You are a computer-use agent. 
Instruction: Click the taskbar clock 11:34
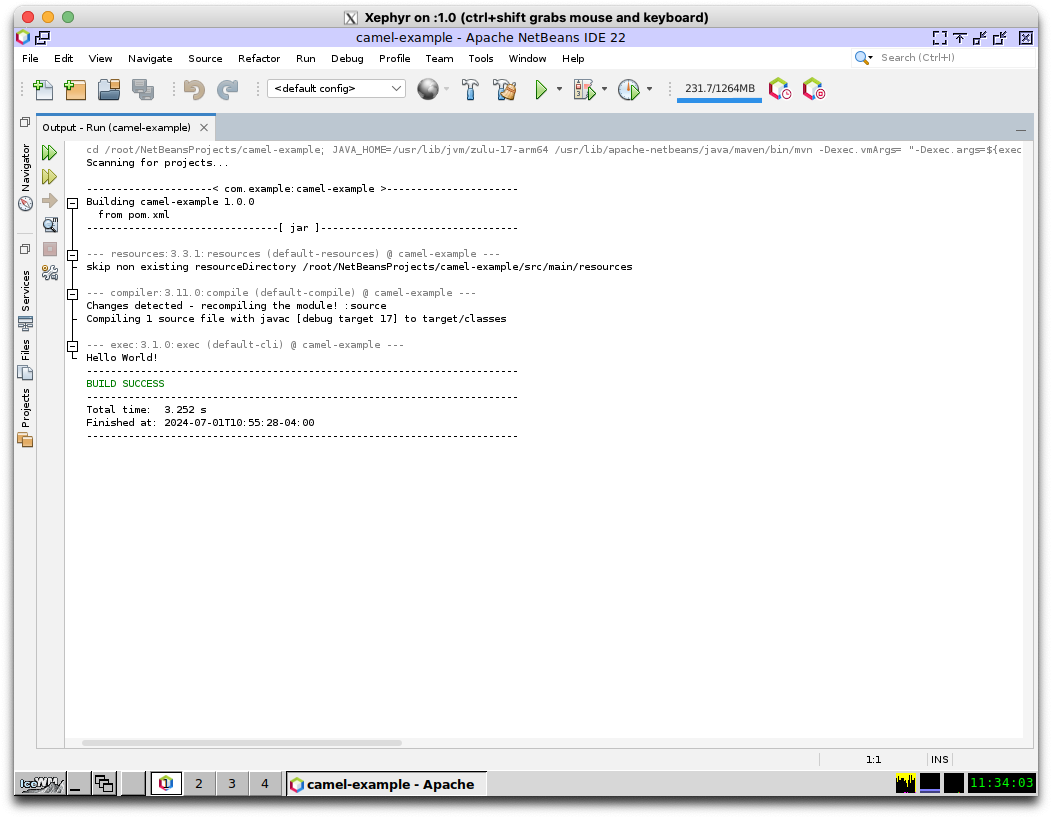pos(1001,783)
